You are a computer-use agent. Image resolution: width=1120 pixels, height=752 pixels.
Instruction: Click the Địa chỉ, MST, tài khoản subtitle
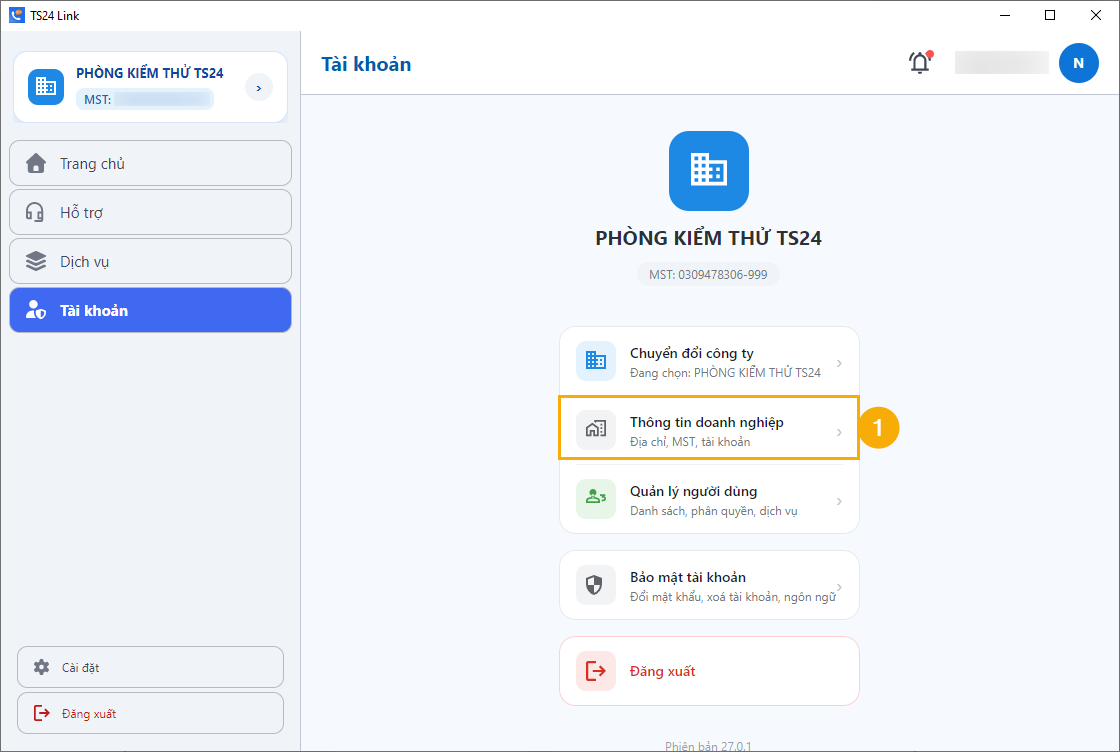[690, 442]
